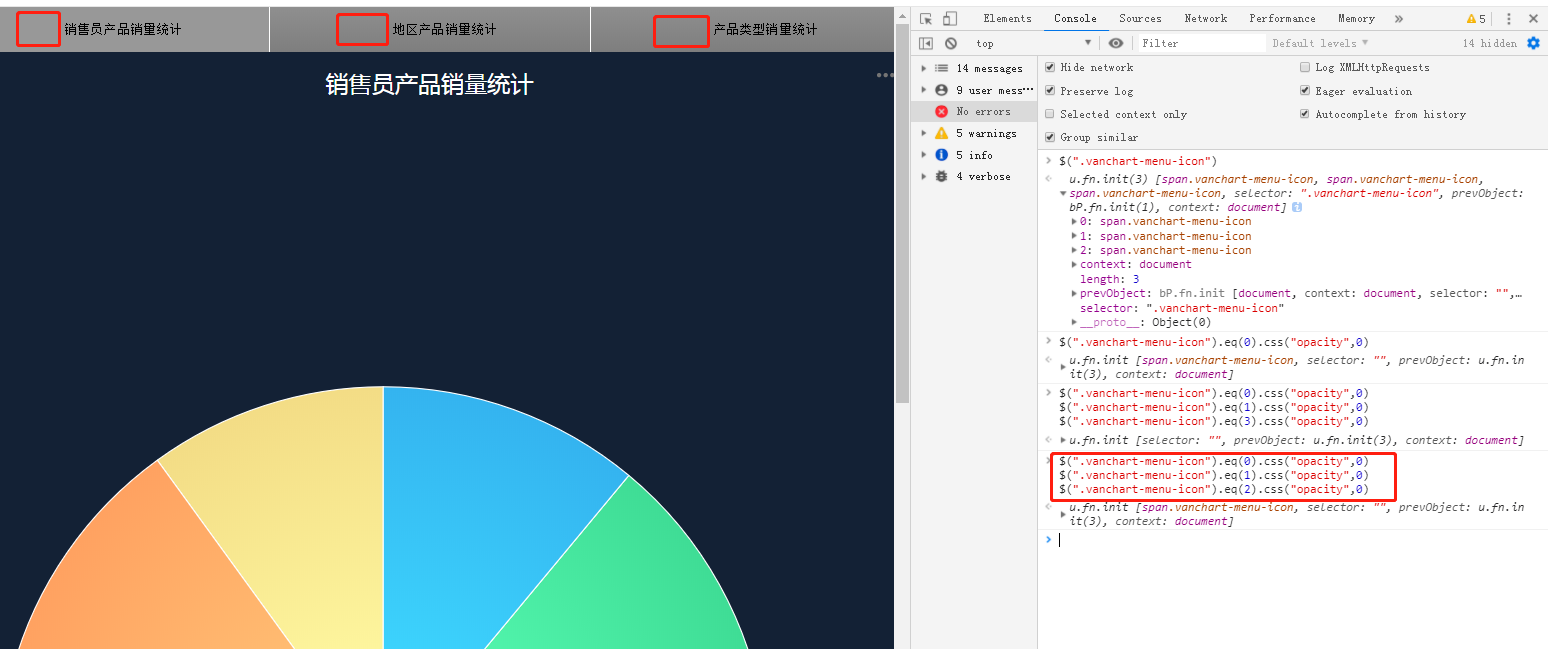Activate the inspect element picker icon
1548x649 pixels.
coord(926,18)
